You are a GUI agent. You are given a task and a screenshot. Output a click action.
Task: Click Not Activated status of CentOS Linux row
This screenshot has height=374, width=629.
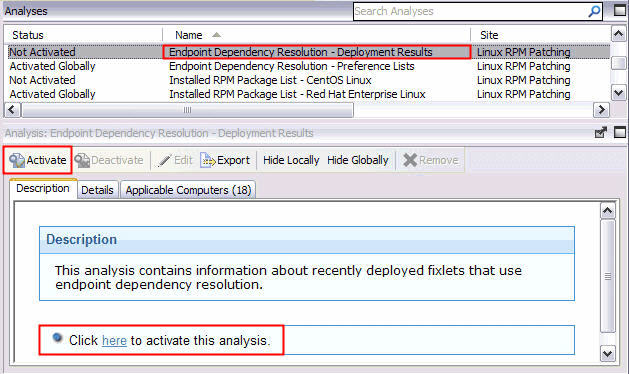[42, 80]
